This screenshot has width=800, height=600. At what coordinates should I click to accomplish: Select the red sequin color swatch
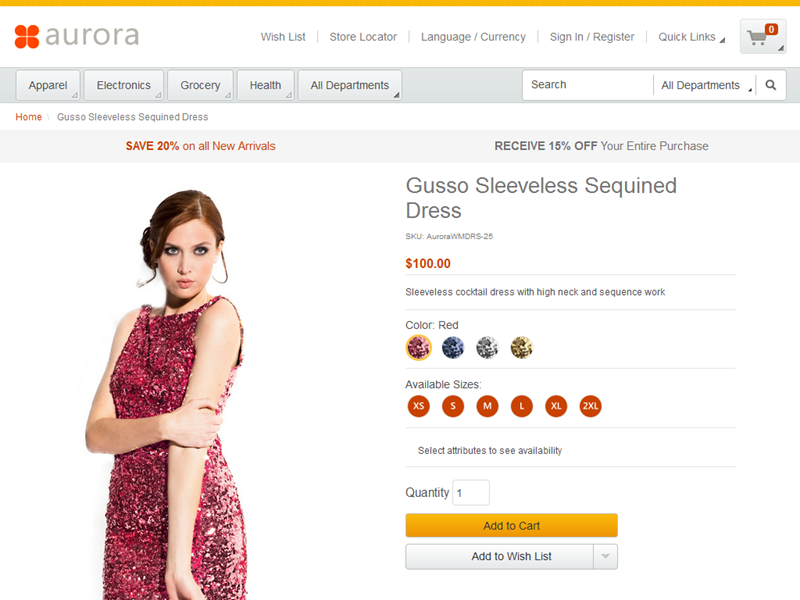click(x=418, y=347)
